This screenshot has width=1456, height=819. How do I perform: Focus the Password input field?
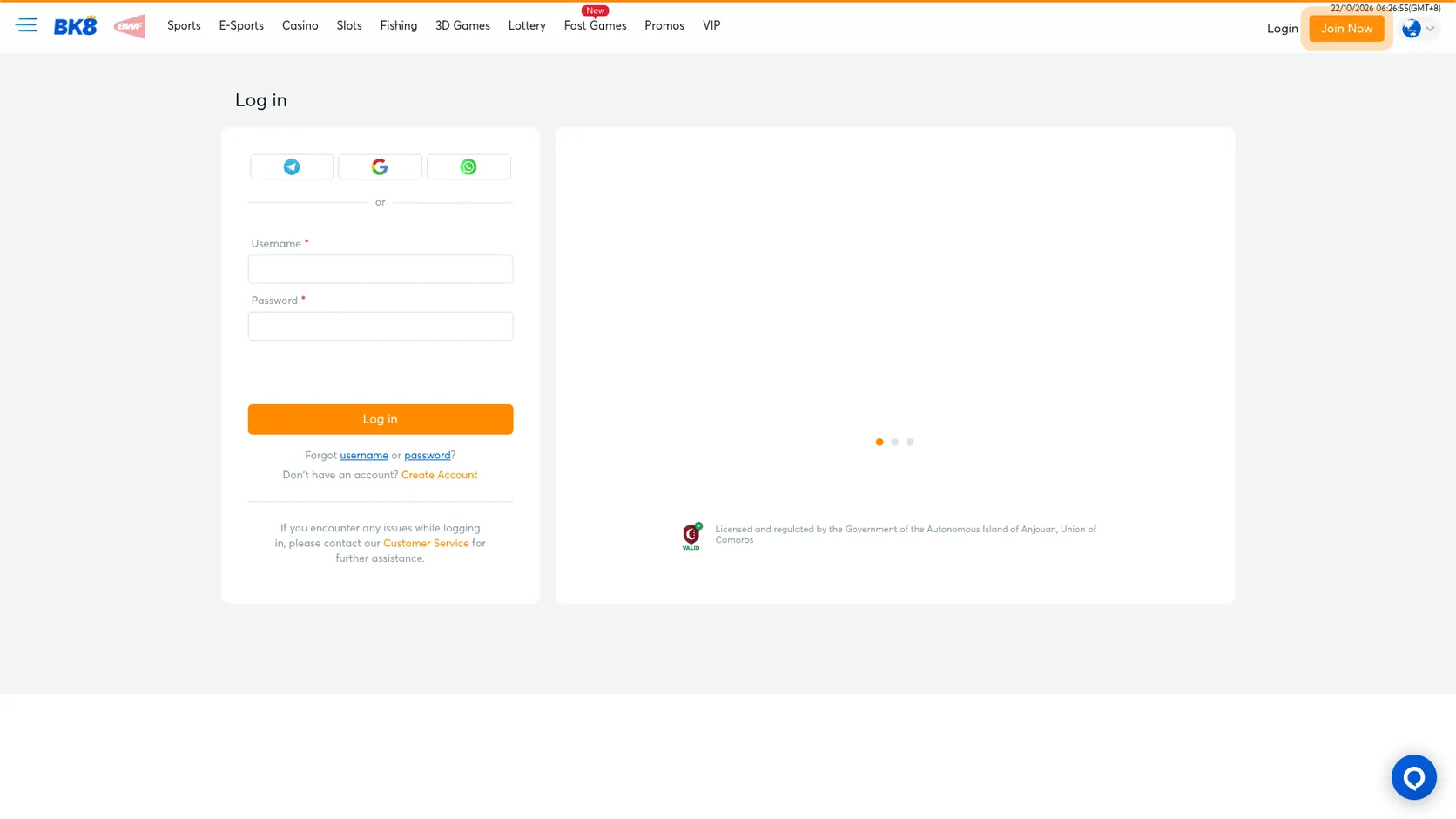tap(381, 326)
